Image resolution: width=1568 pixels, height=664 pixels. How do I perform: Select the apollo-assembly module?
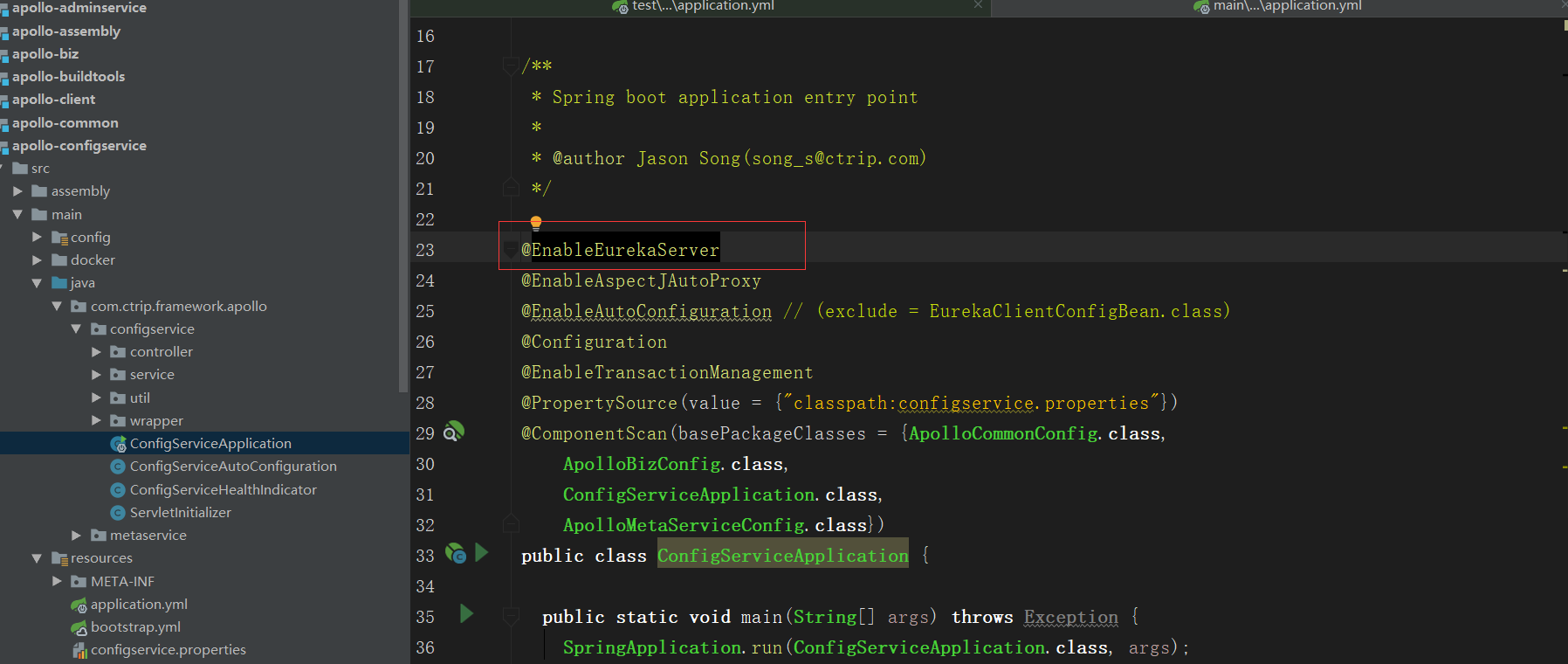[66, 31]
